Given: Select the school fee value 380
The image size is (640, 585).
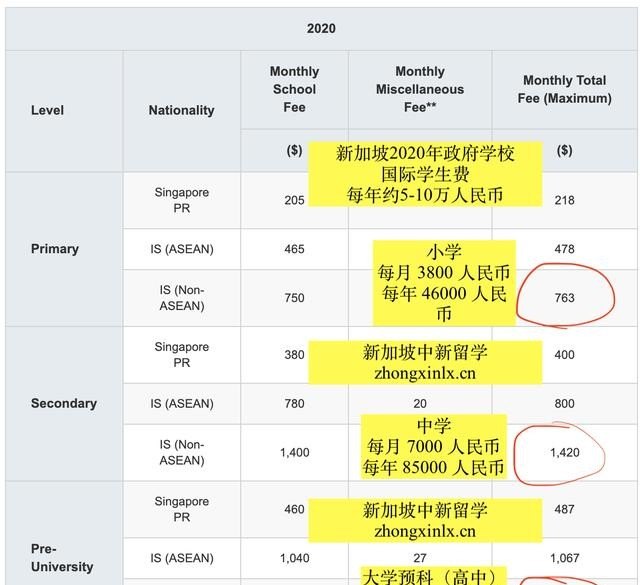Looking at the screenshot, I should pyautogui.click(x=294, y=354).
